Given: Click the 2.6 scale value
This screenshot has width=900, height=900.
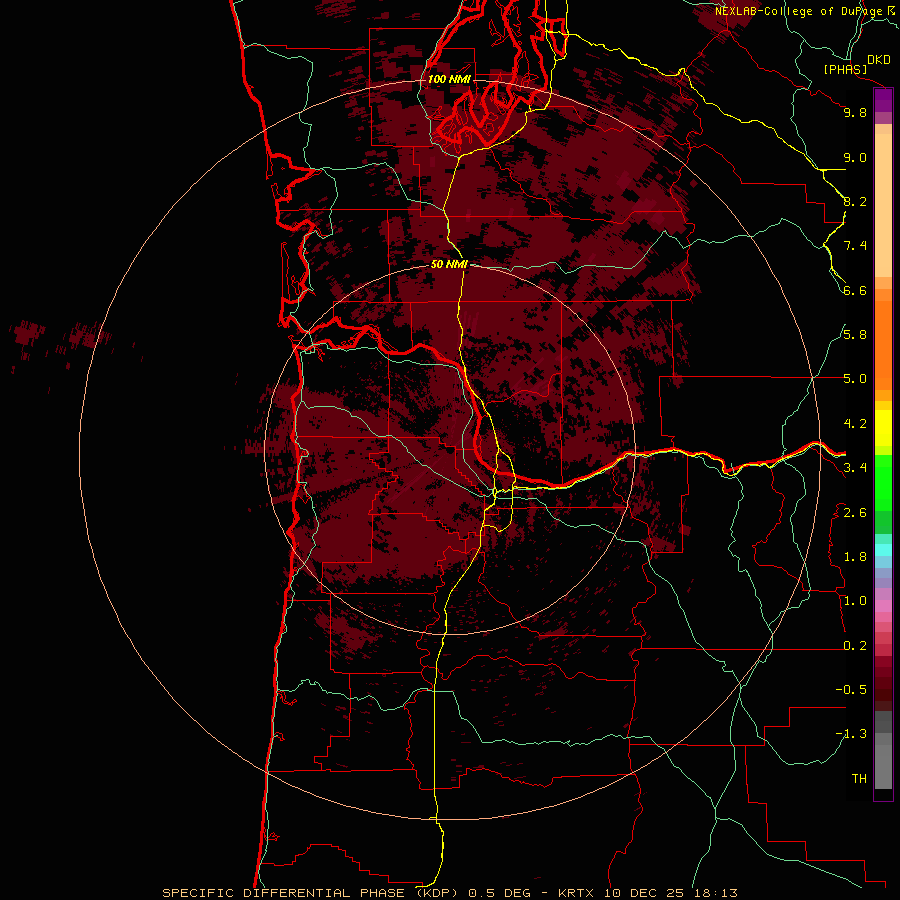Looking at the screenshot, I should point(855,513).
